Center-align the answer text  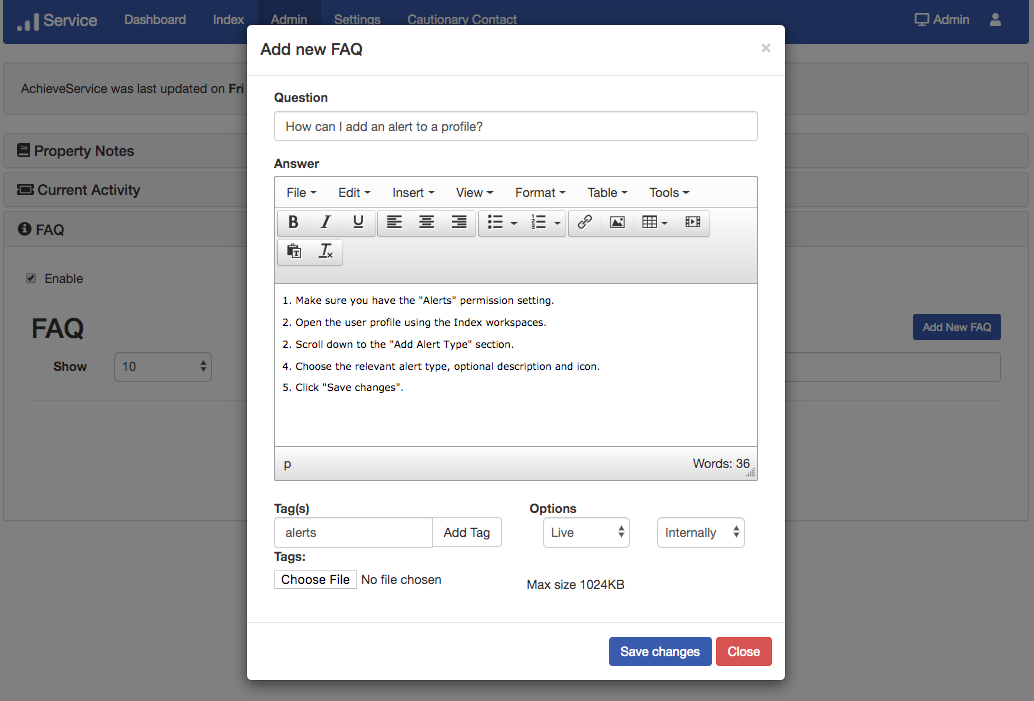427,222
